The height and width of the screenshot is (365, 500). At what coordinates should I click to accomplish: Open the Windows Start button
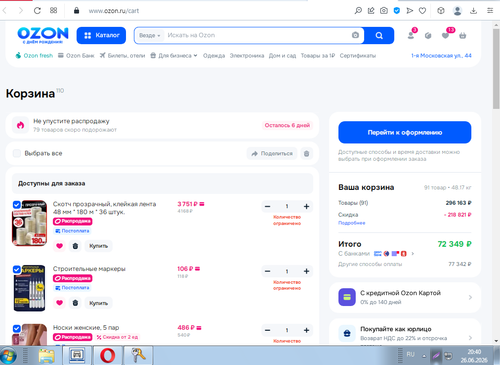pyautogui.click(x=8, y=356)
